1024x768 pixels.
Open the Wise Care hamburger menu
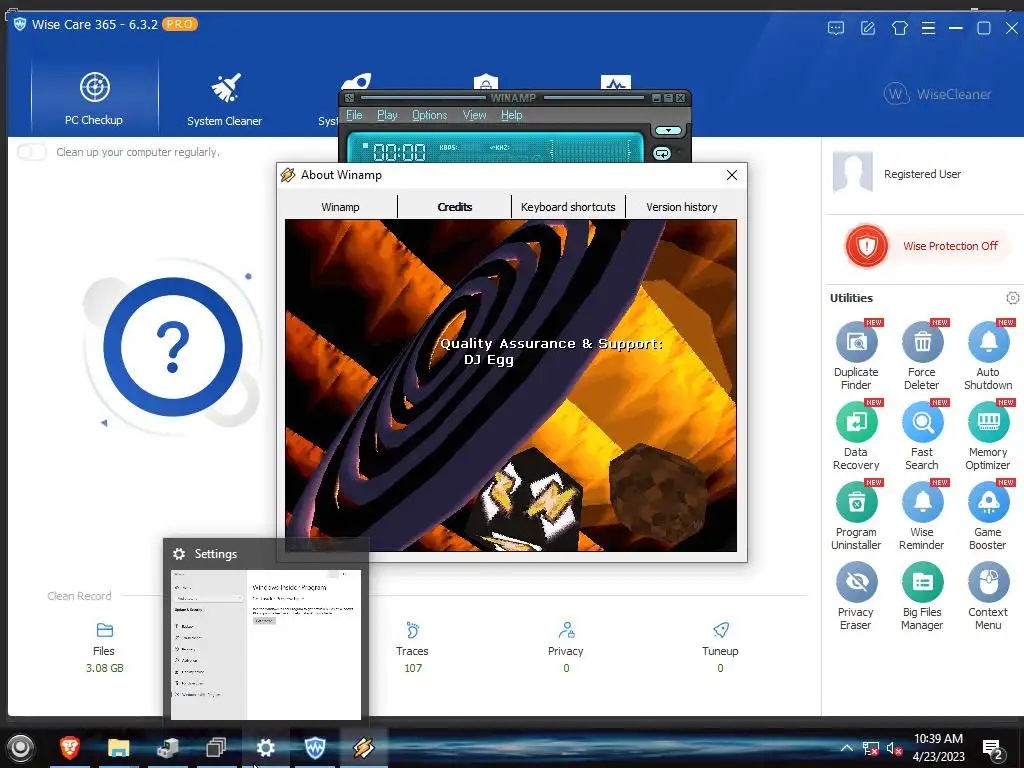coord(928,28)
